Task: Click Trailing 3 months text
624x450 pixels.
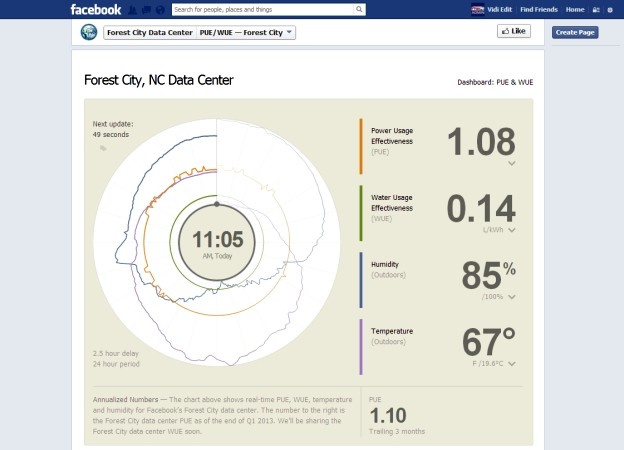Action: [x=397, y=431]
